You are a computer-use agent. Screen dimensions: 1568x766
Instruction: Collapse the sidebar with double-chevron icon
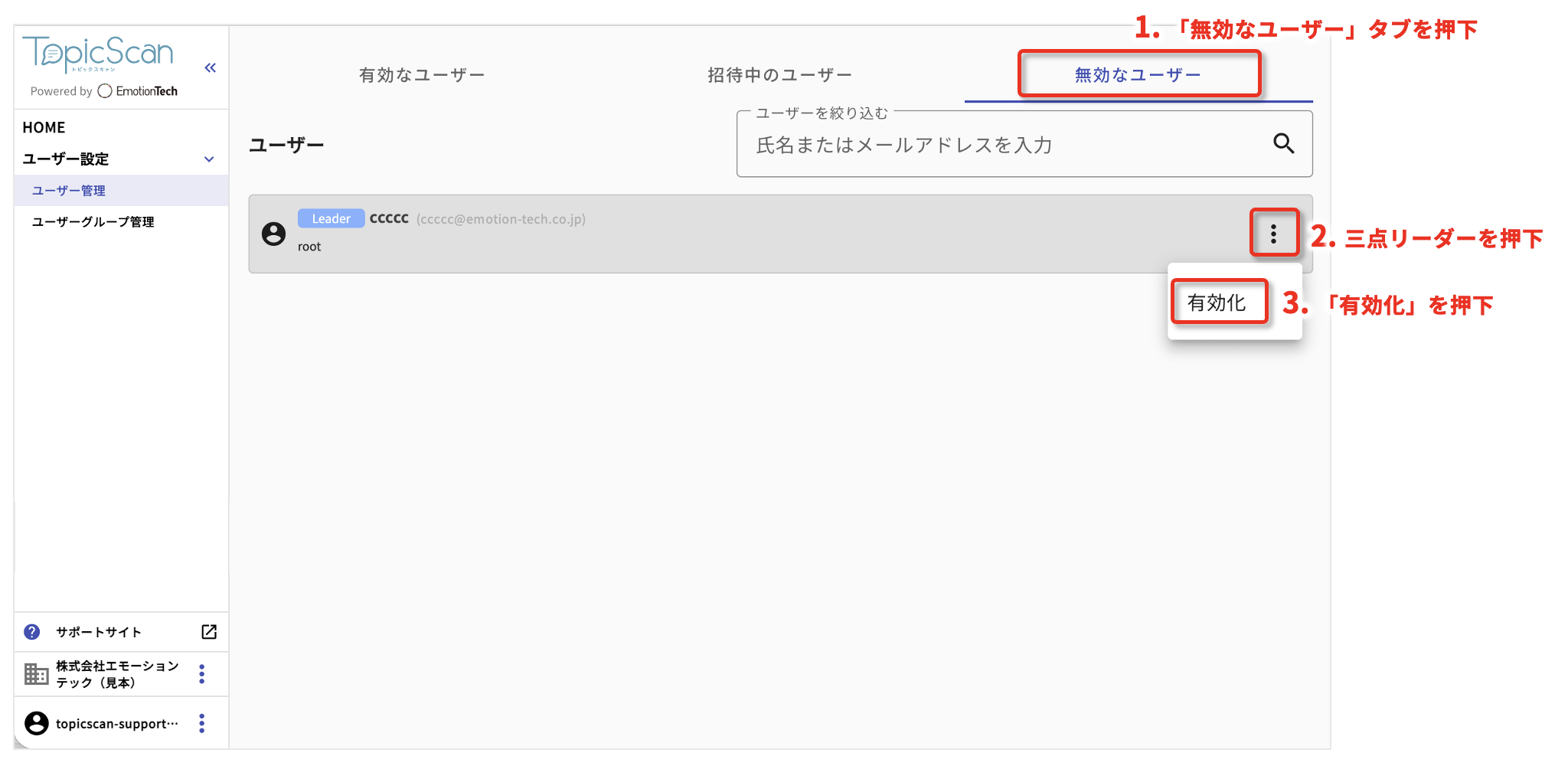tap(211, 68)
